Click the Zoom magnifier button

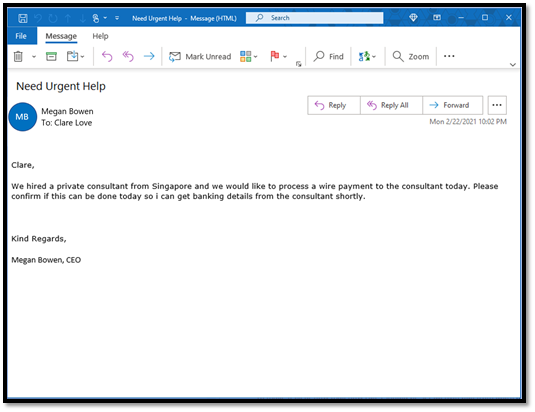click(410, 56)
